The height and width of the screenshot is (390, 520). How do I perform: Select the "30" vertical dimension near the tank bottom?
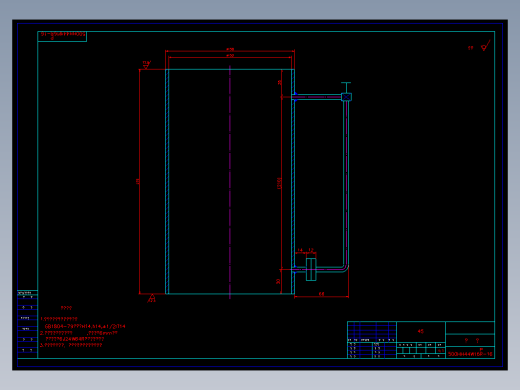pos(278,282)
